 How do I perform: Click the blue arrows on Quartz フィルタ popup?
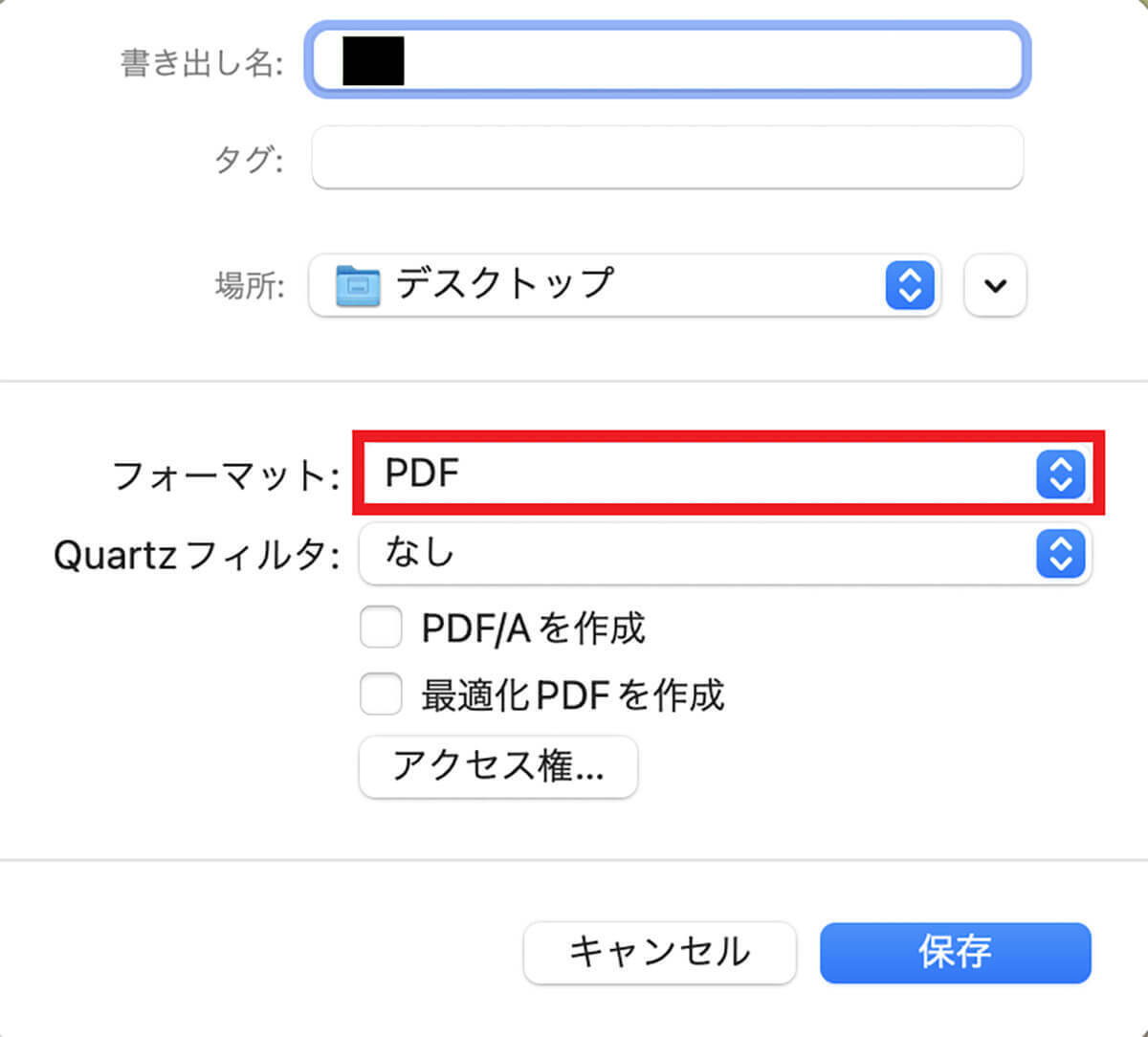pyautogui.click(x=1060, y=554)
